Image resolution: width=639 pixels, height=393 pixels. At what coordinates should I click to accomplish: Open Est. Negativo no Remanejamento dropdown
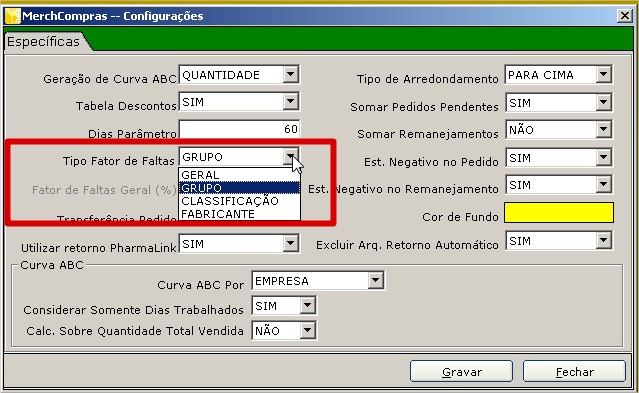(604, 185)
